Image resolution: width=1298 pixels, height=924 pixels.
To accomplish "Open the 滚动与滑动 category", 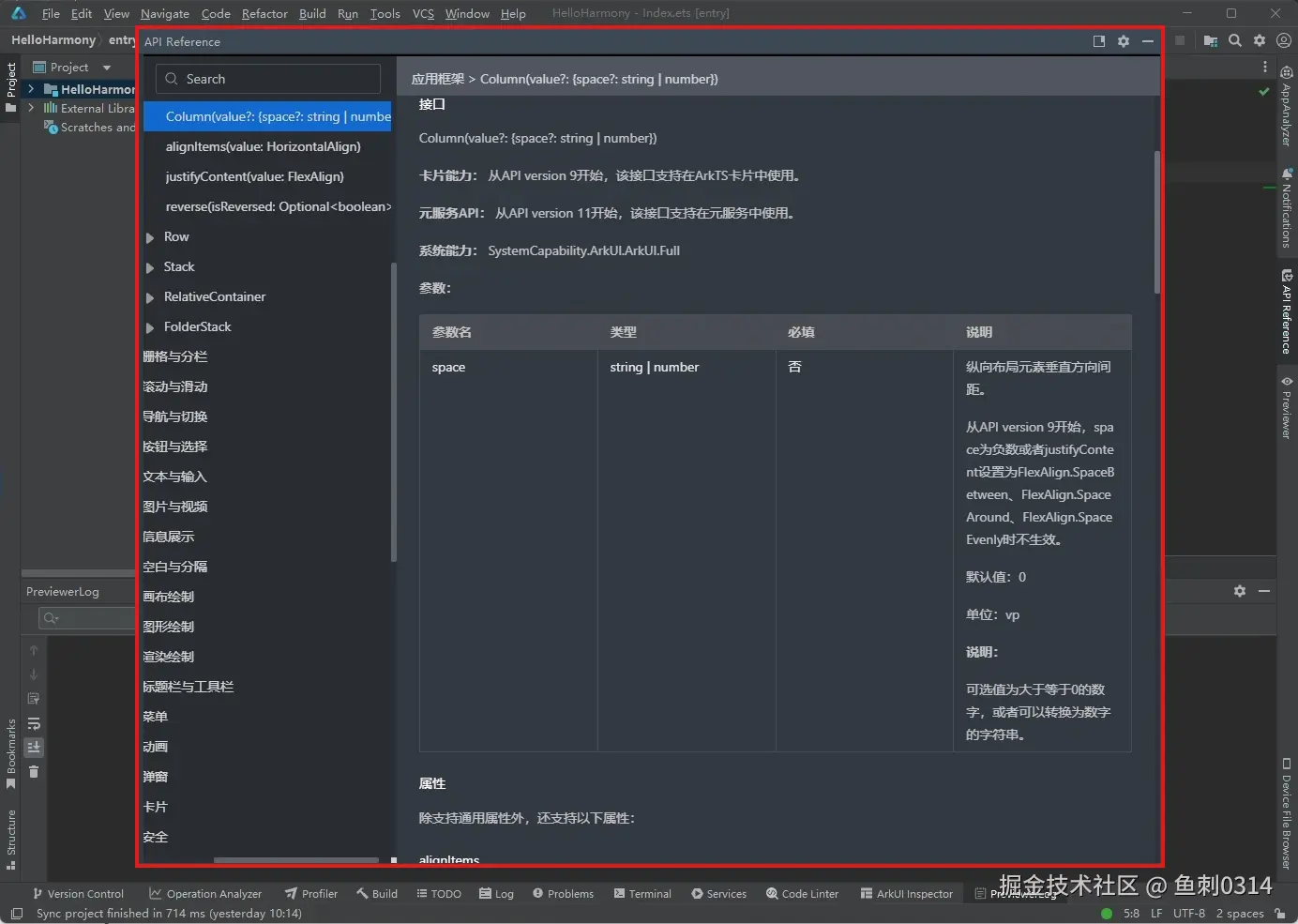I will pyautogui.click(x=175, y=386).
